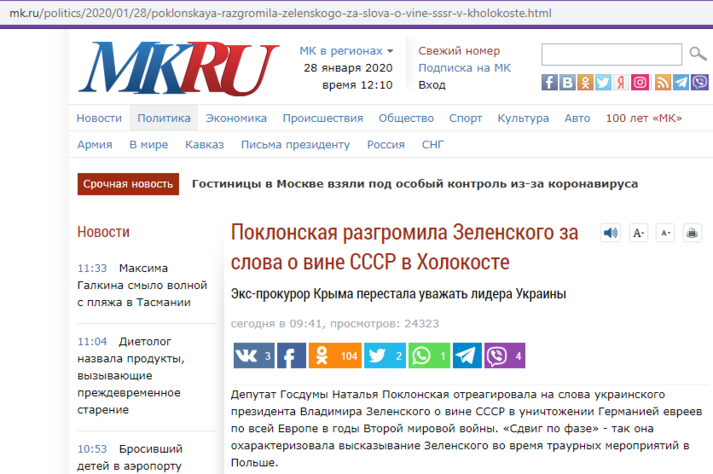This screenshot has height=474, width=713.
Task: Go to the Экономика menu item
Action: tap(236, 118)
